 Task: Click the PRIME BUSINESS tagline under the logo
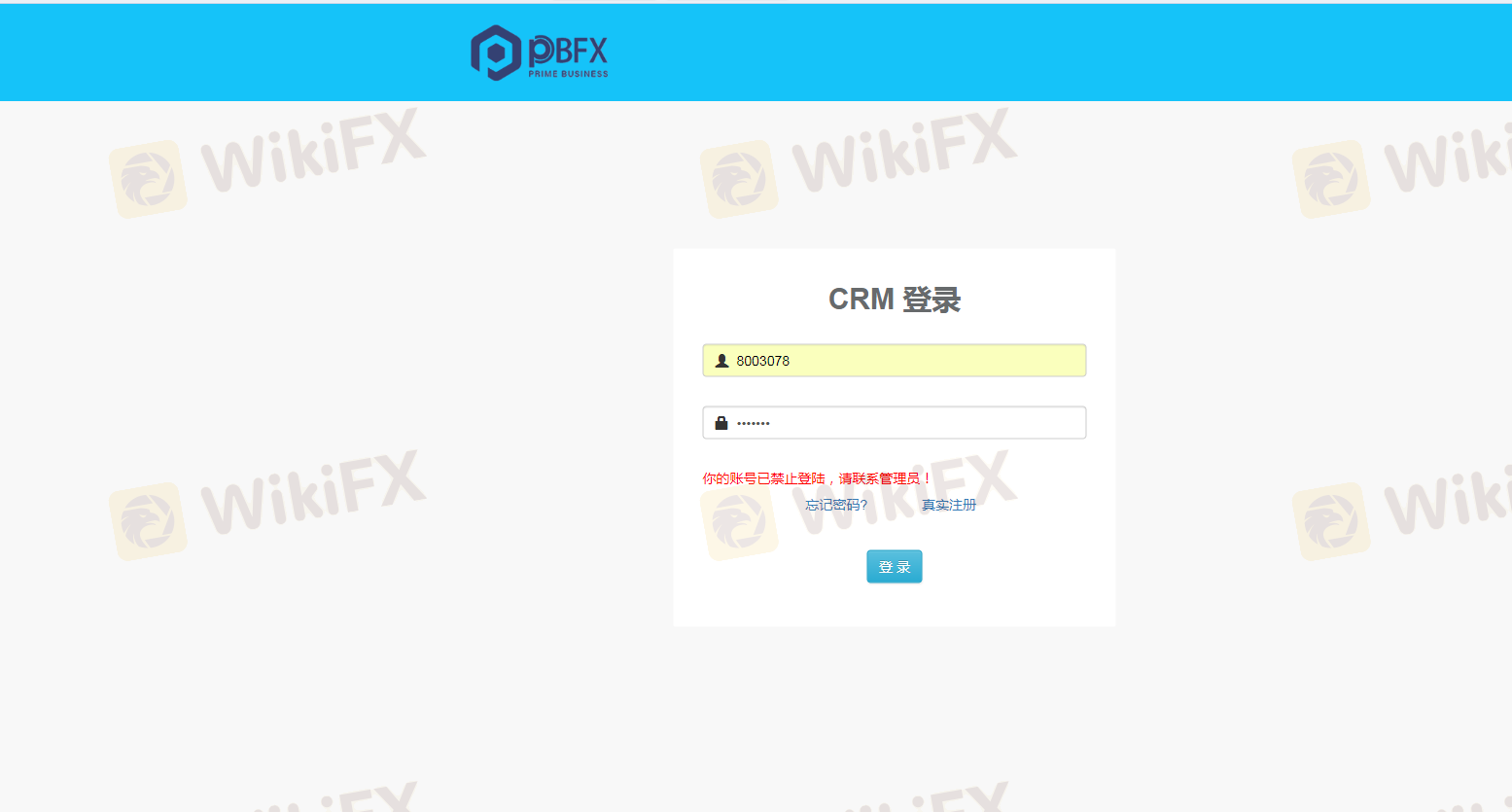coord(568,74)
